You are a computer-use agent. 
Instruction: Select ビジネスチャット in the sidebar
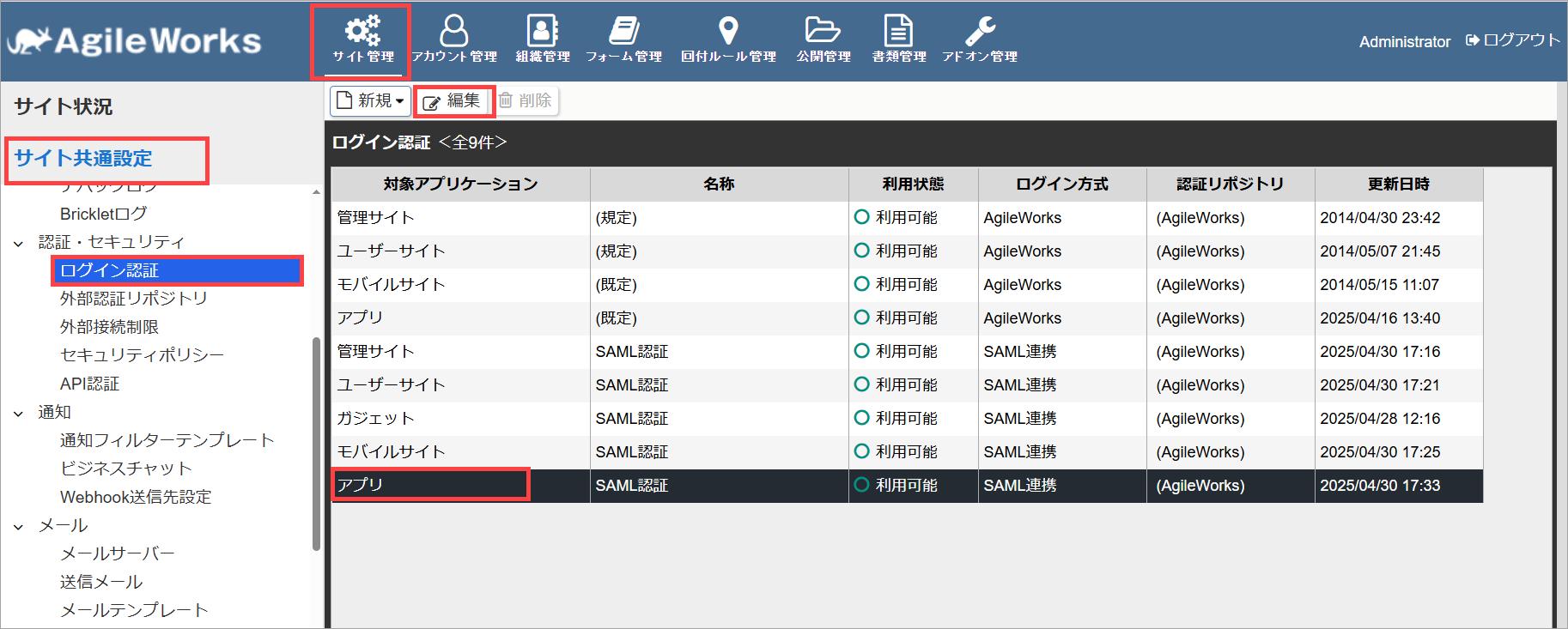click(125, 469)
